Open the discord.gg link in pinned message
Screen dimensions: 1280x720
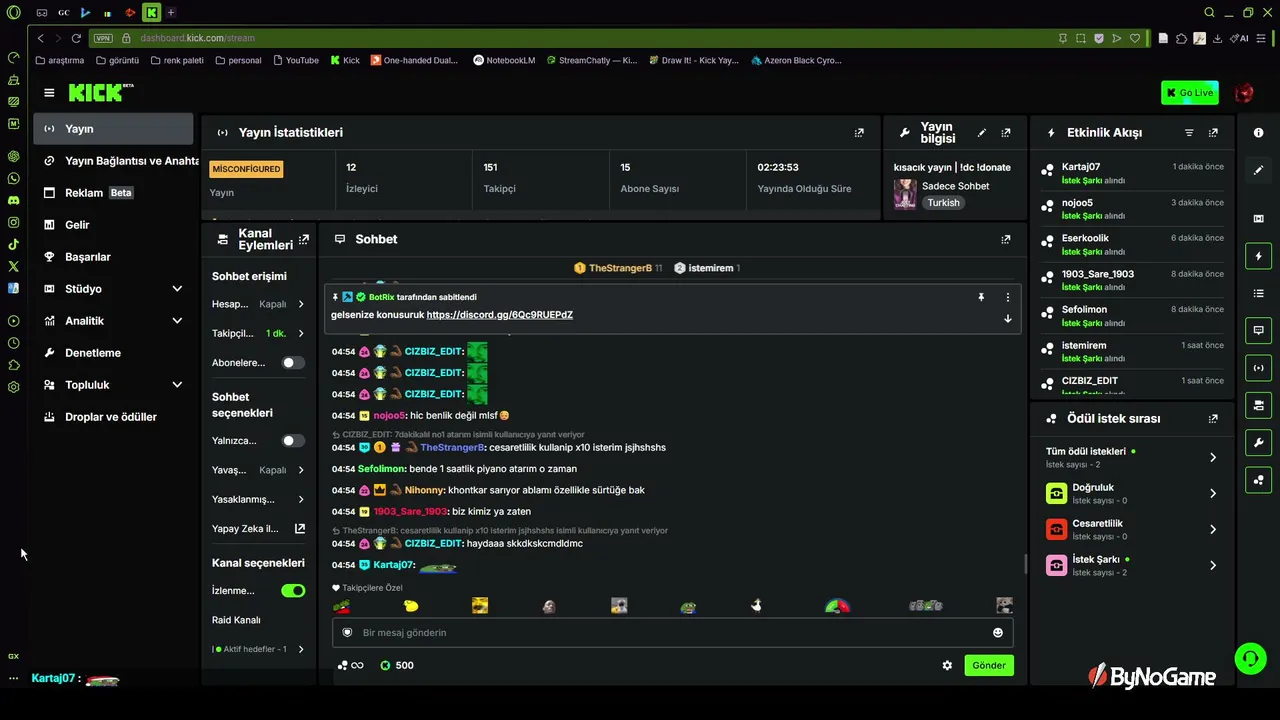pyautogui.click(x=500, y=315)
